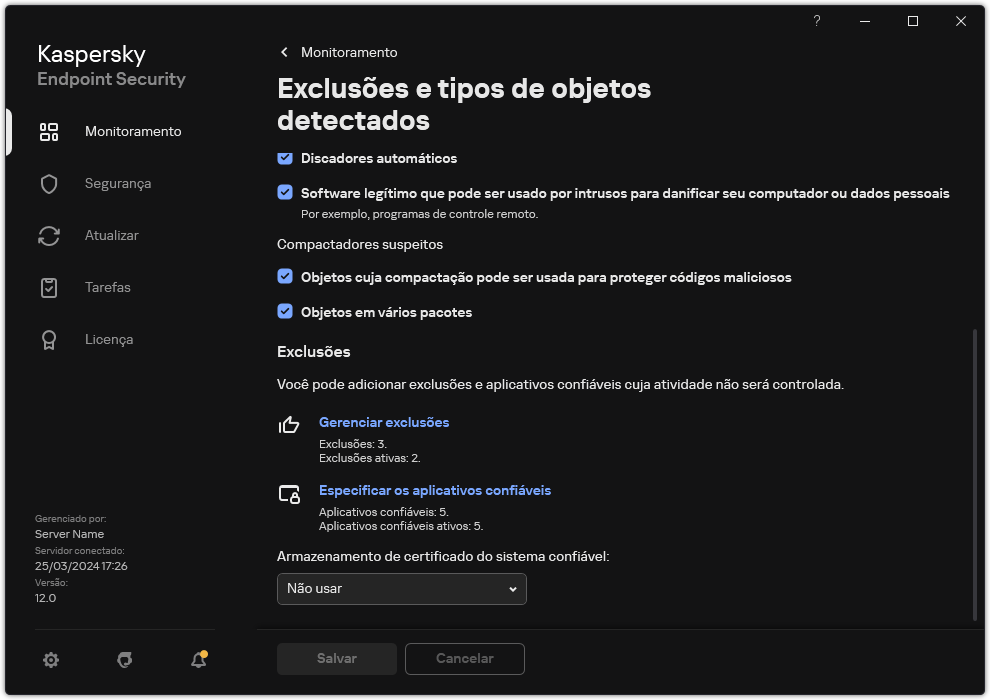Open the Segurança shield icon
Image resolution: width=990 pixels, height=700 pixels.
click(x=48, y=183)
